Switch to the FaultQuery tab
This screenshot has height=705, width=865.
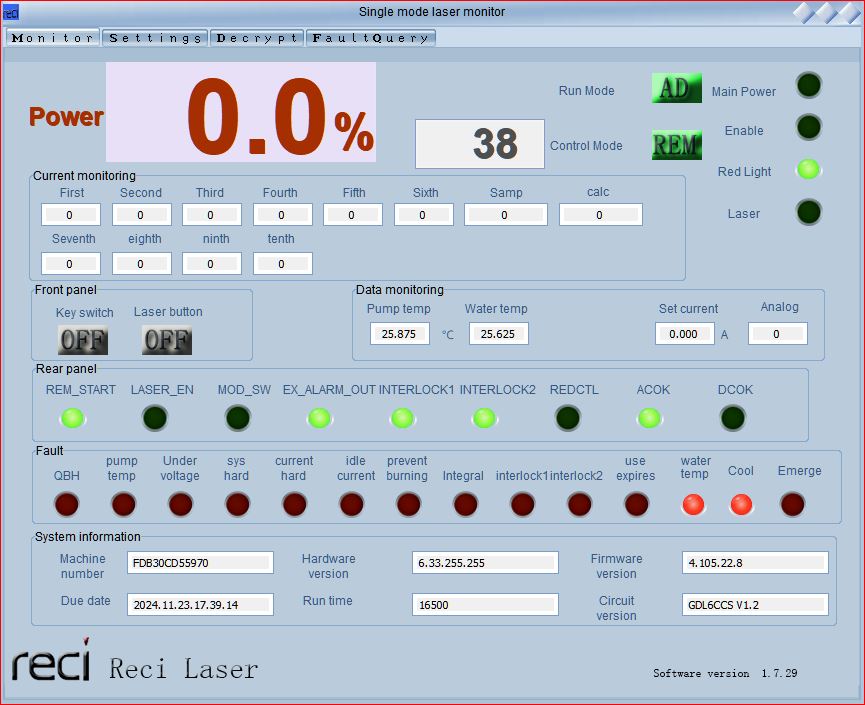370,38
